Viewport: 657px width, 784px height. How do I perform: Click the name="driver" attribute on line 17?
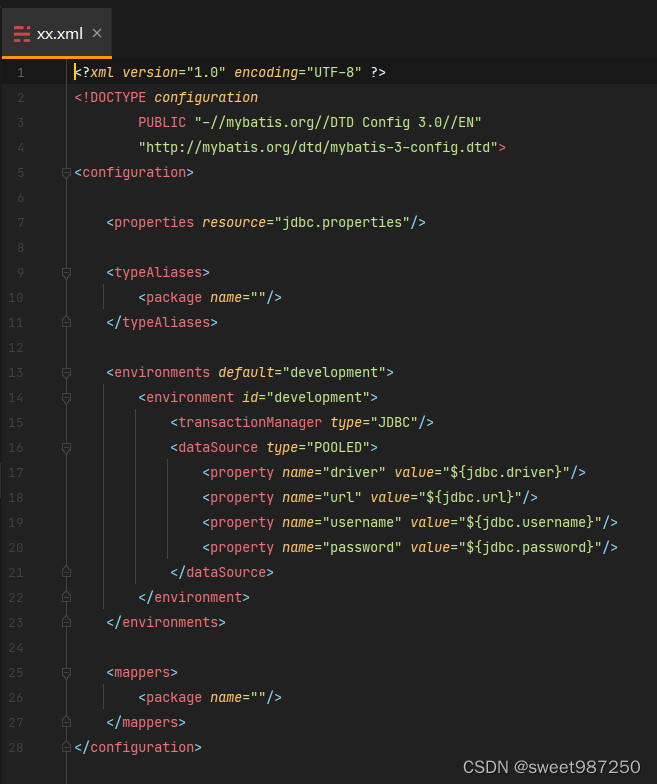[334, 472]
